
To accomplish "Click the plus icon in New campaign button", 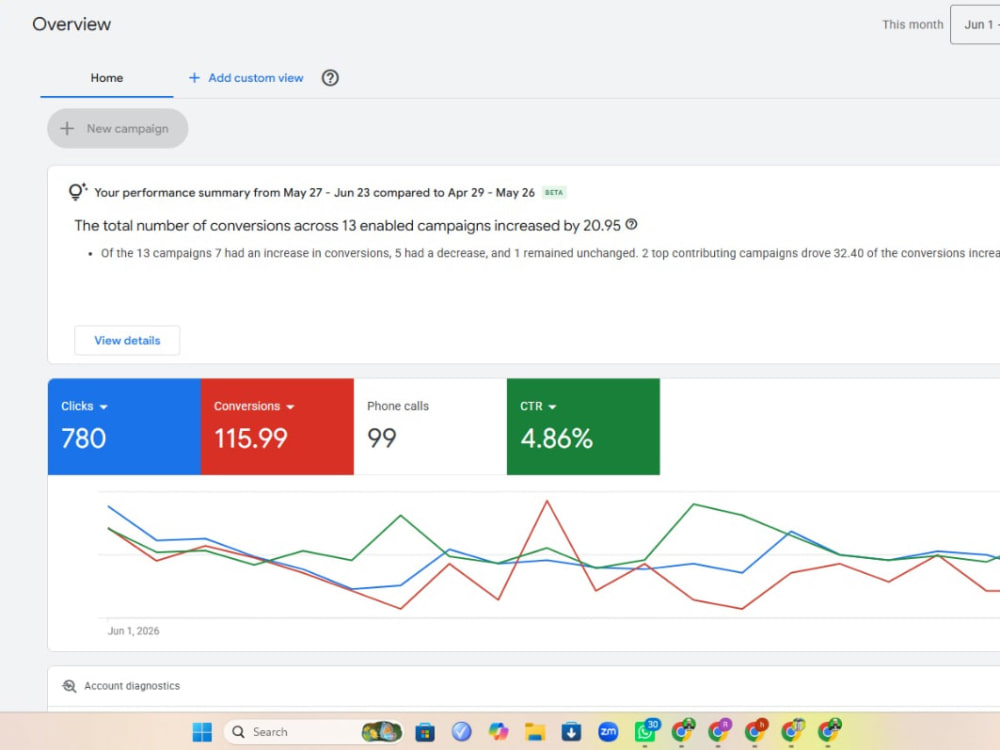I will point(67,128).
